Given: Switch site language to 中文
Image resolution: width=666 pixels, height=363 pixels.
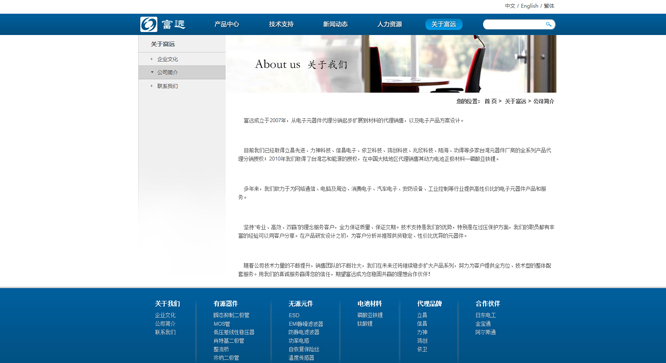Looking at the screenshot, I should tap(510, 6).
